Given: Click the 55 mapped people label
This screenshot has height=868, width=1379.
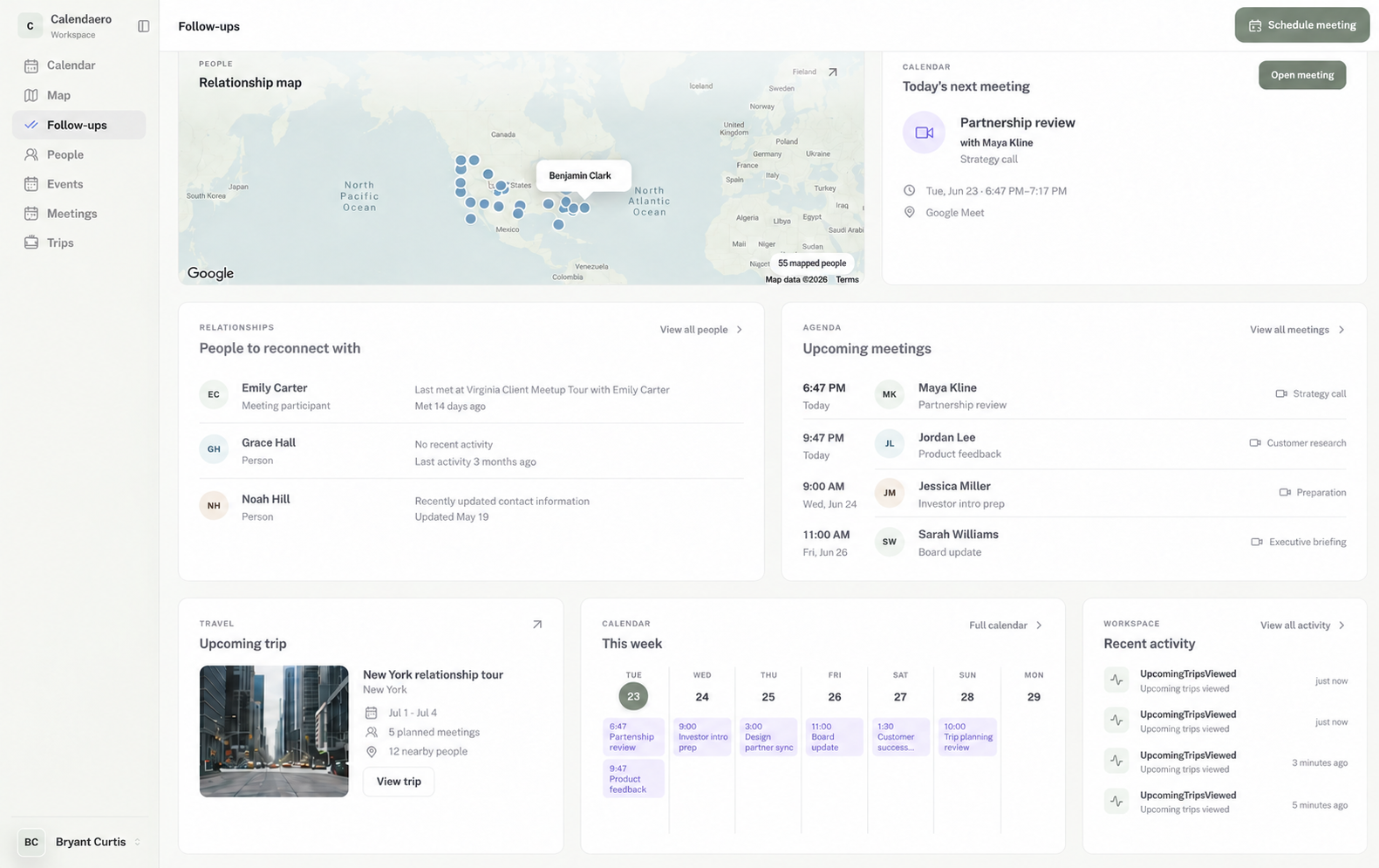Looking at the screenshot, I should click(811, 263).
